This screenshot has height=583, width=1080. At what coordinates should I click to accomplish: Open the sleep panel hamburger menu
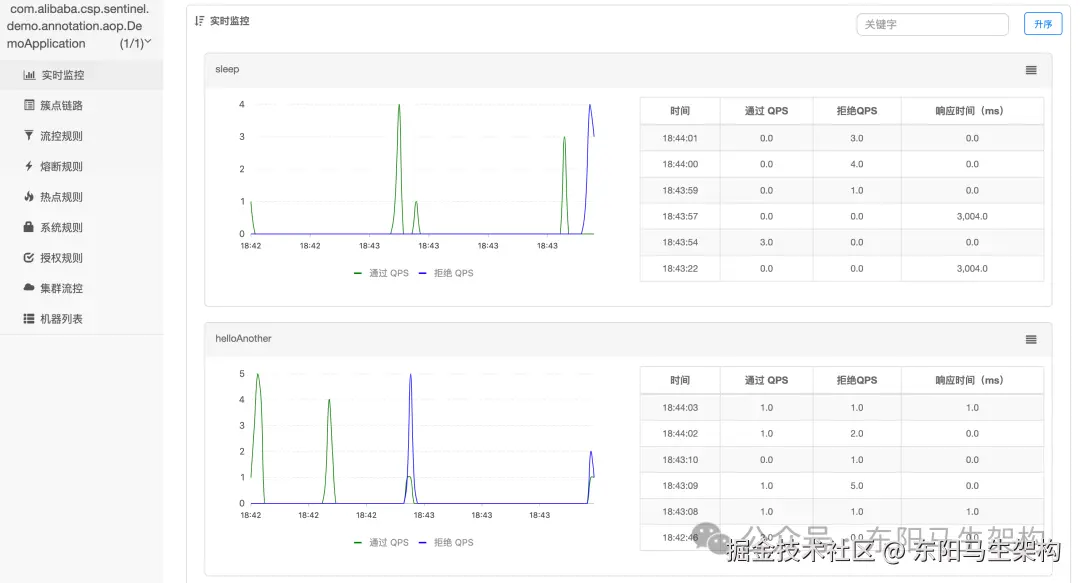(x=1031, y=70)
